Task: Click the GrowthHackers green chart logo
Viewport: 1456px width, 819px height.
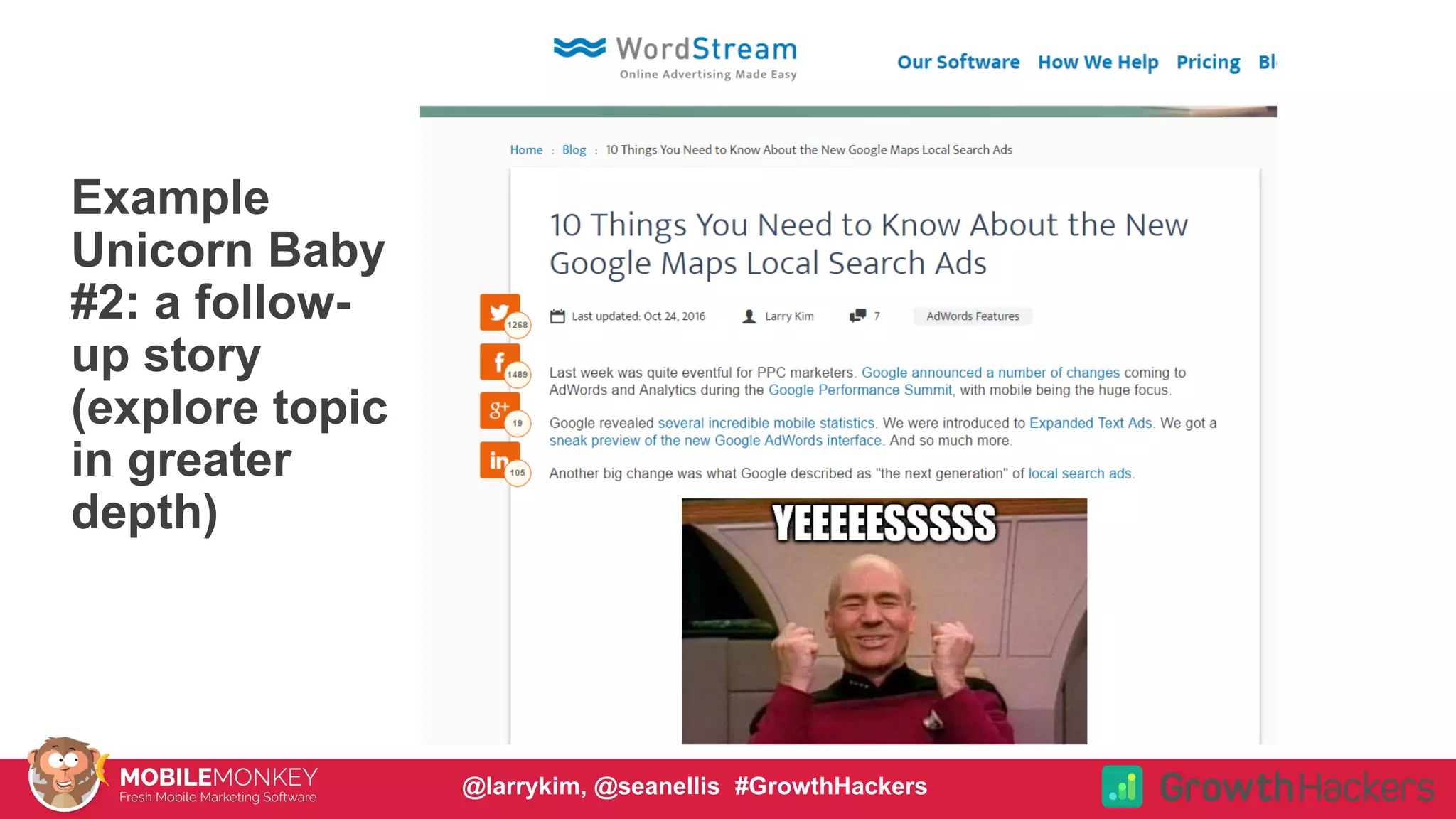Action: point(1122,786)
